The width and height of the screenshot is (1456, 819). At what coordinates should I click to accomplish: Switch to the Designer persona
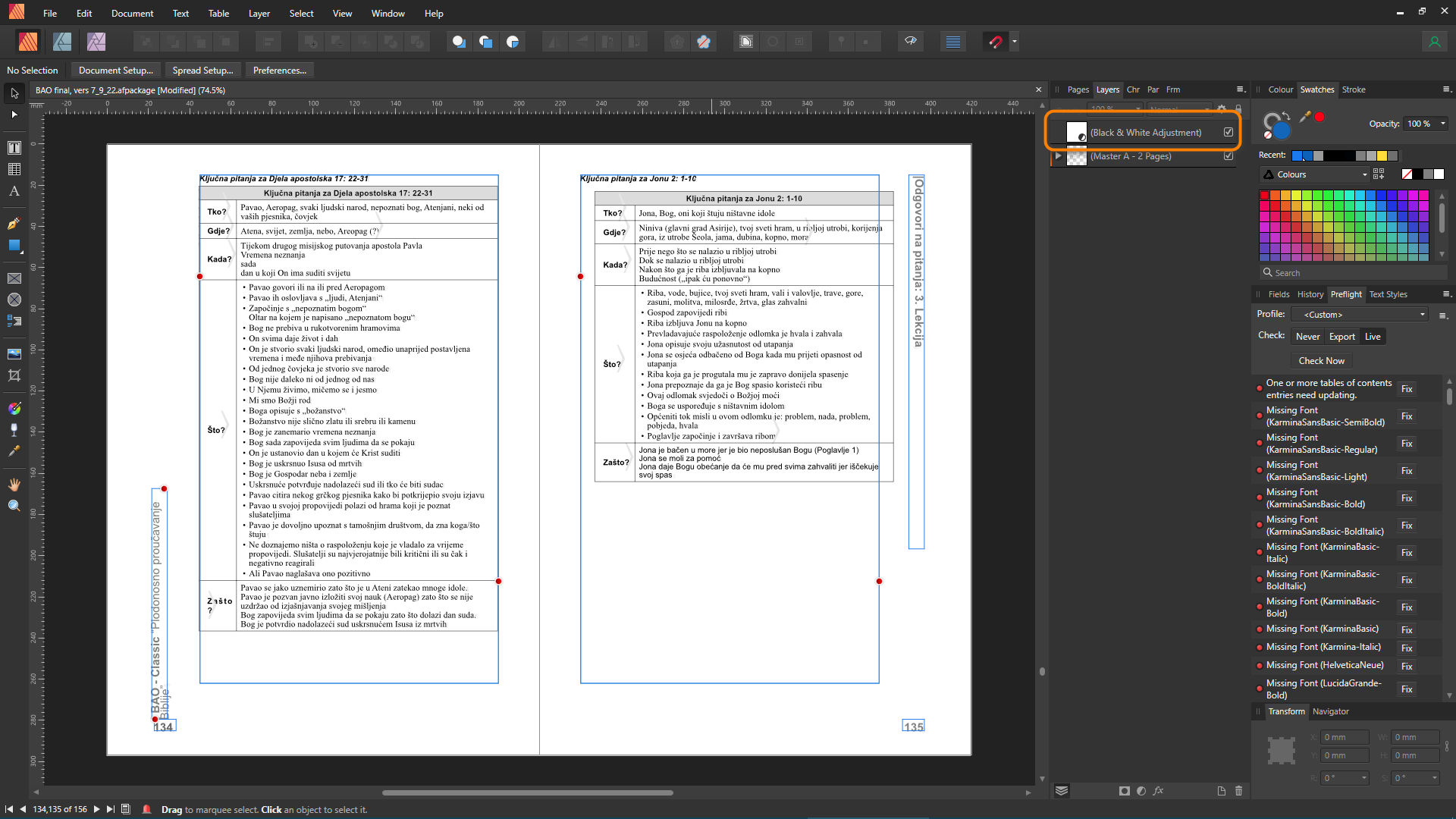pos(62,42)
